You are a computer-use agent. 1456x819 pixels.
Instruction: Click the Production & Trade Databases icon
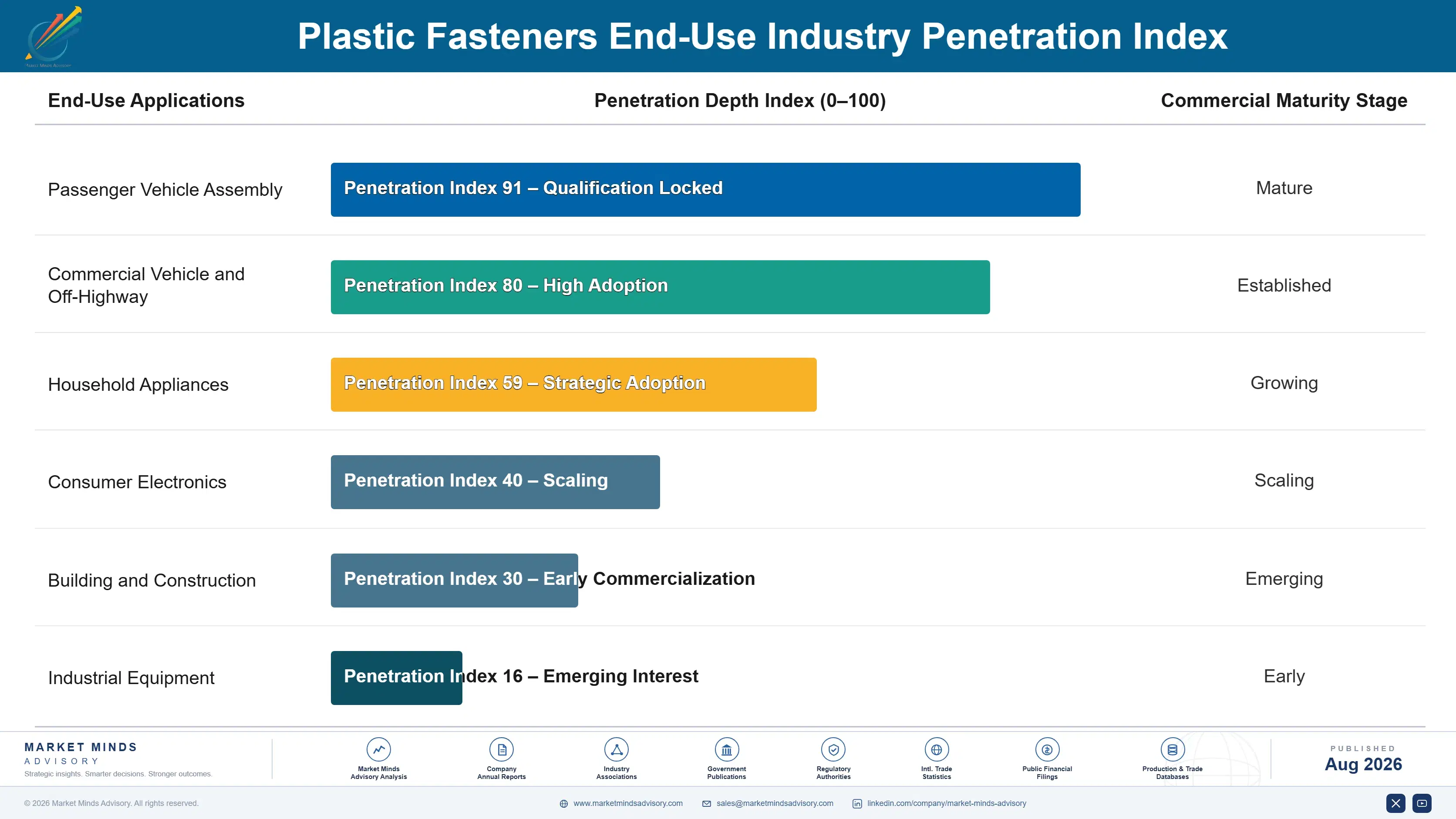[x=1172, y=749]
